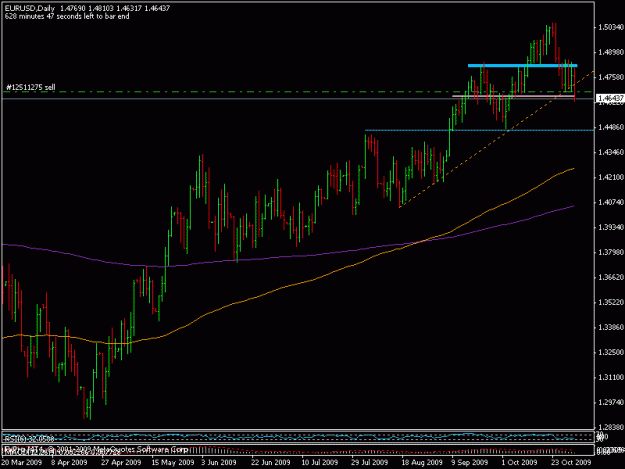Select the thick cyan horizontal resistance line
This screenshot has width=625, height=469.
523,65
